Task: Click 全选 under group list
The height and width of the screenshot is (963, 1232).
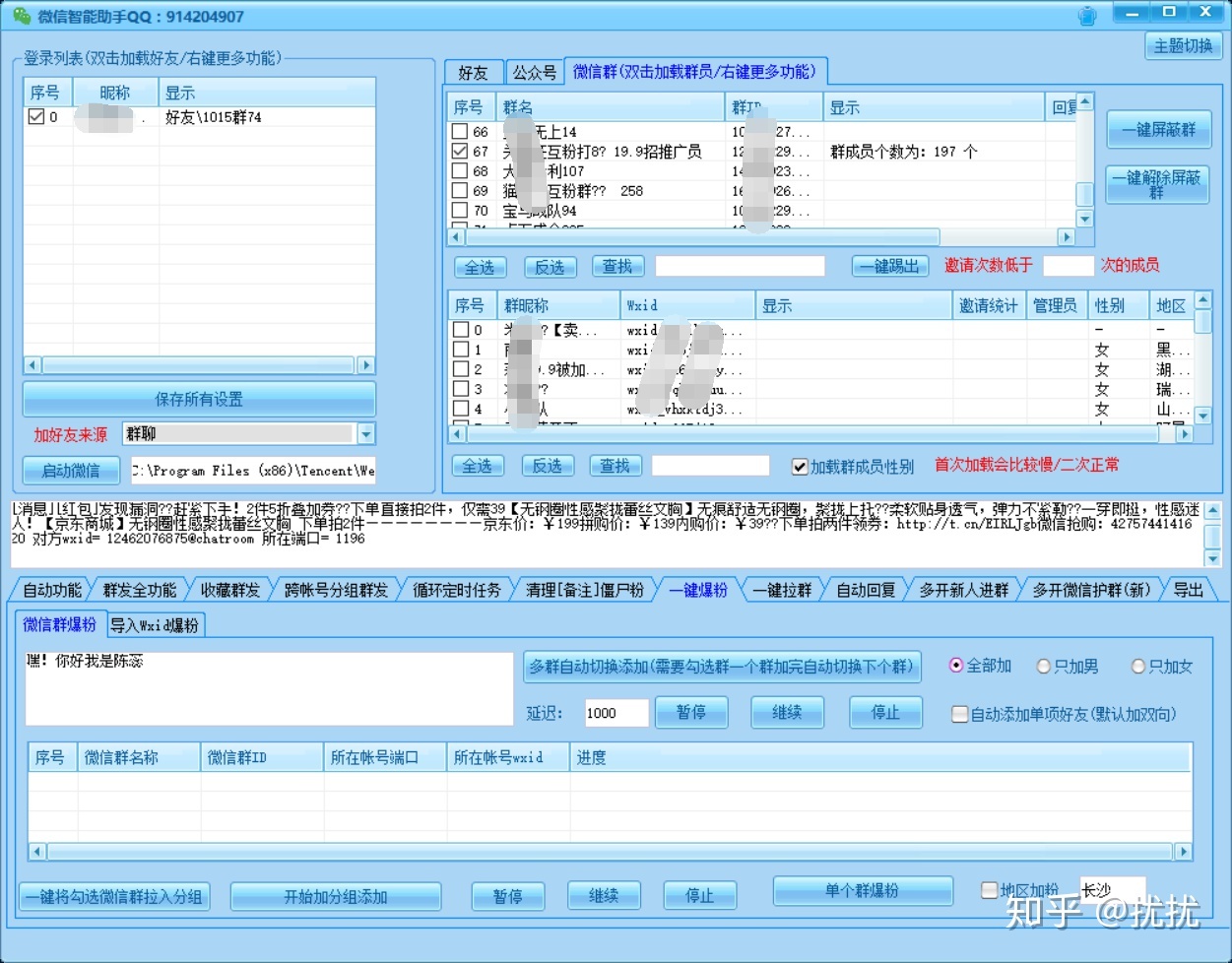Action: click(480, 267)
